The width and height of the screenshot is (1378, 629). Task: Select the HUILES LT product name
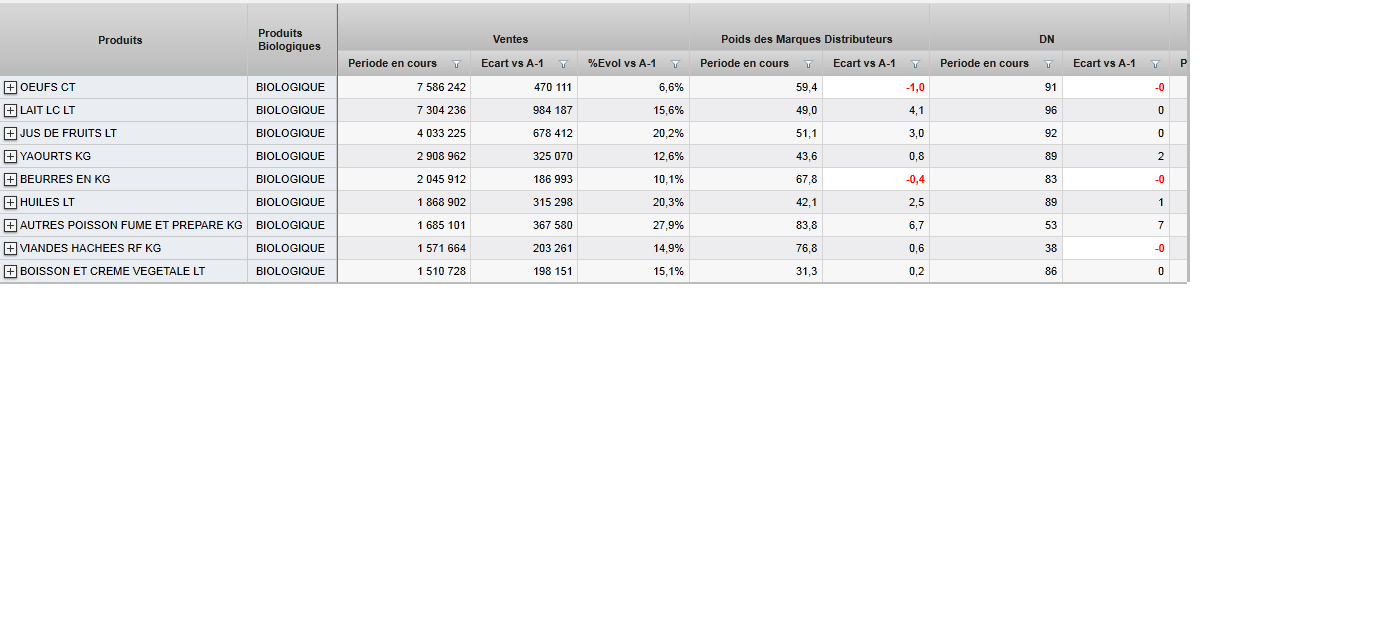[x=47, y=203]
